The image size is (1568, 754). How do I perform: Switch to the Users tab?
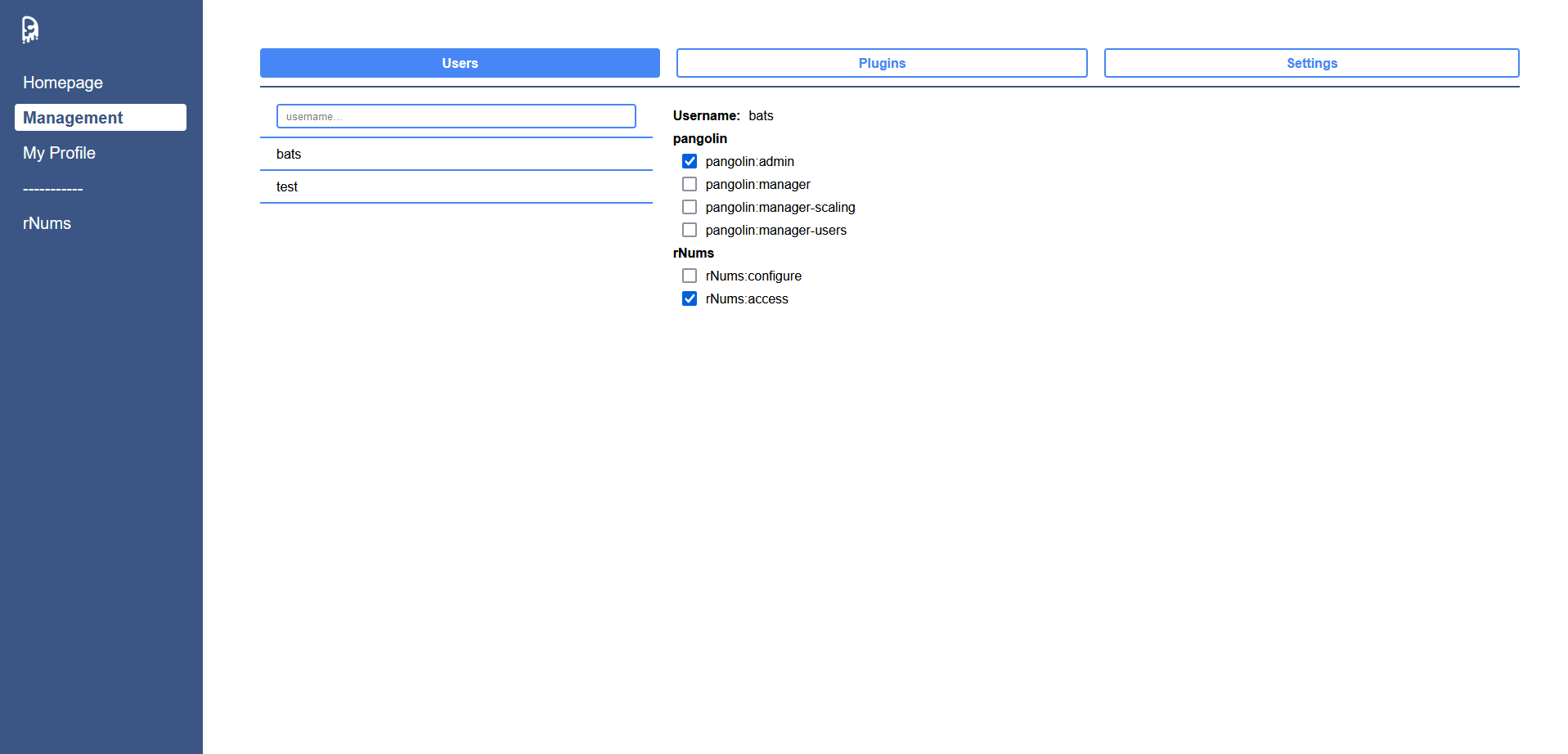[460, 63]
